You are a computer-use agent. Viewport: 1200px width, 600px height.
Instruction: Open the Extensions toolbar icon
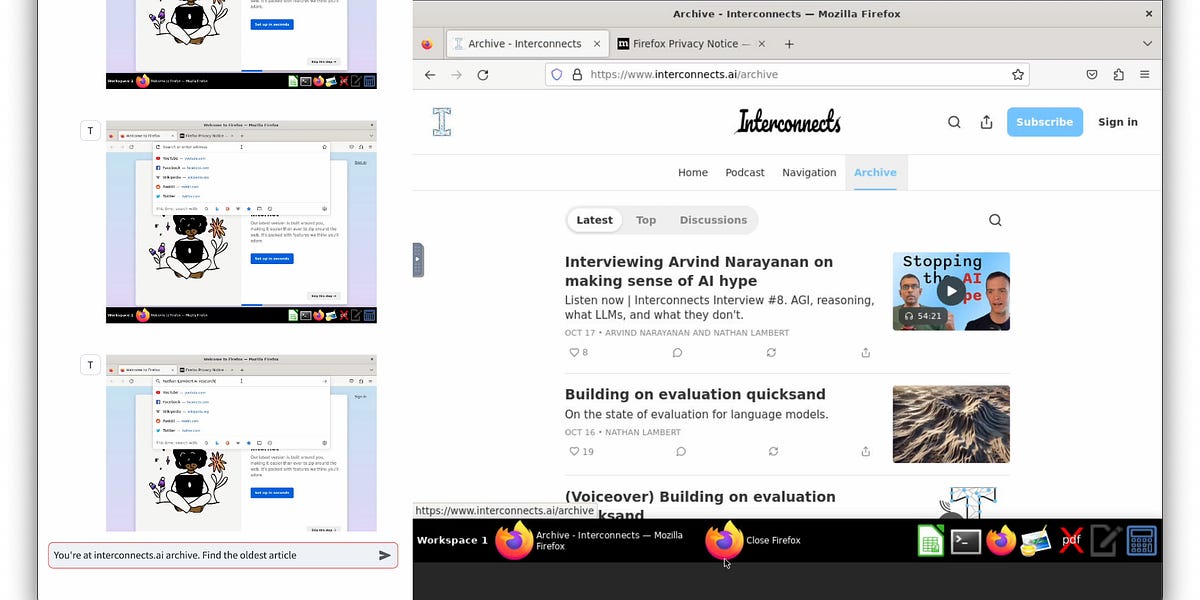pos(1118,75)
